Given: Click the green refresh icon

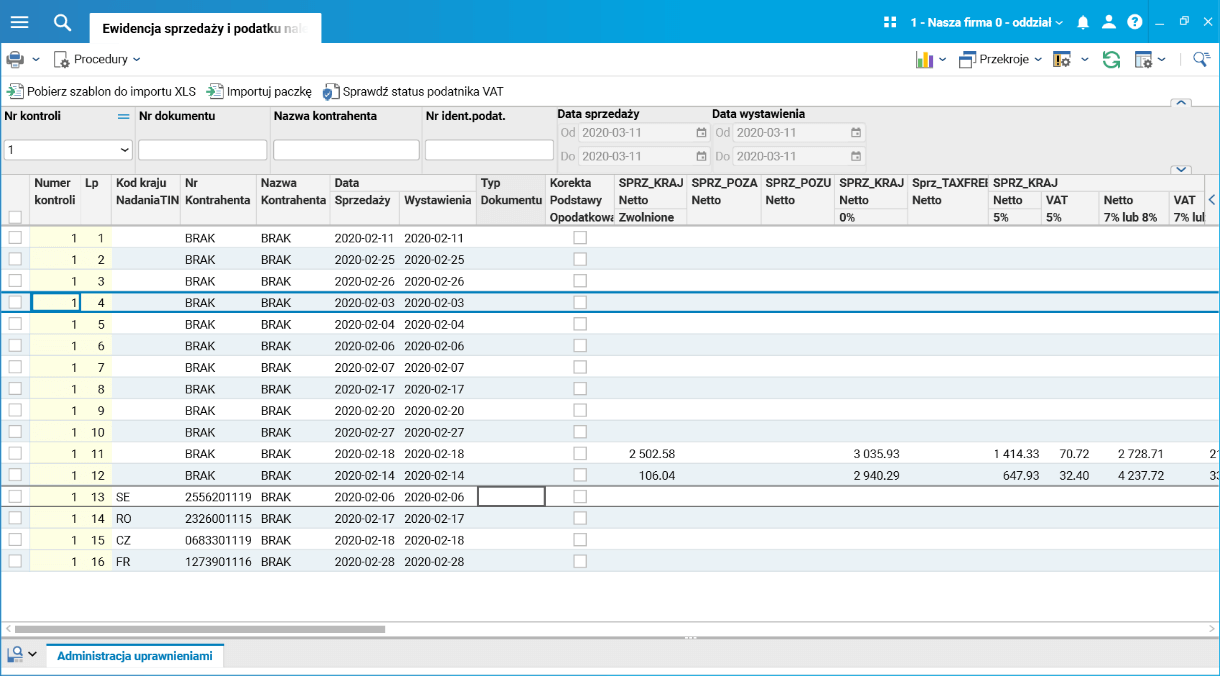Looking at the screenshot, I should coord(1111,60).
